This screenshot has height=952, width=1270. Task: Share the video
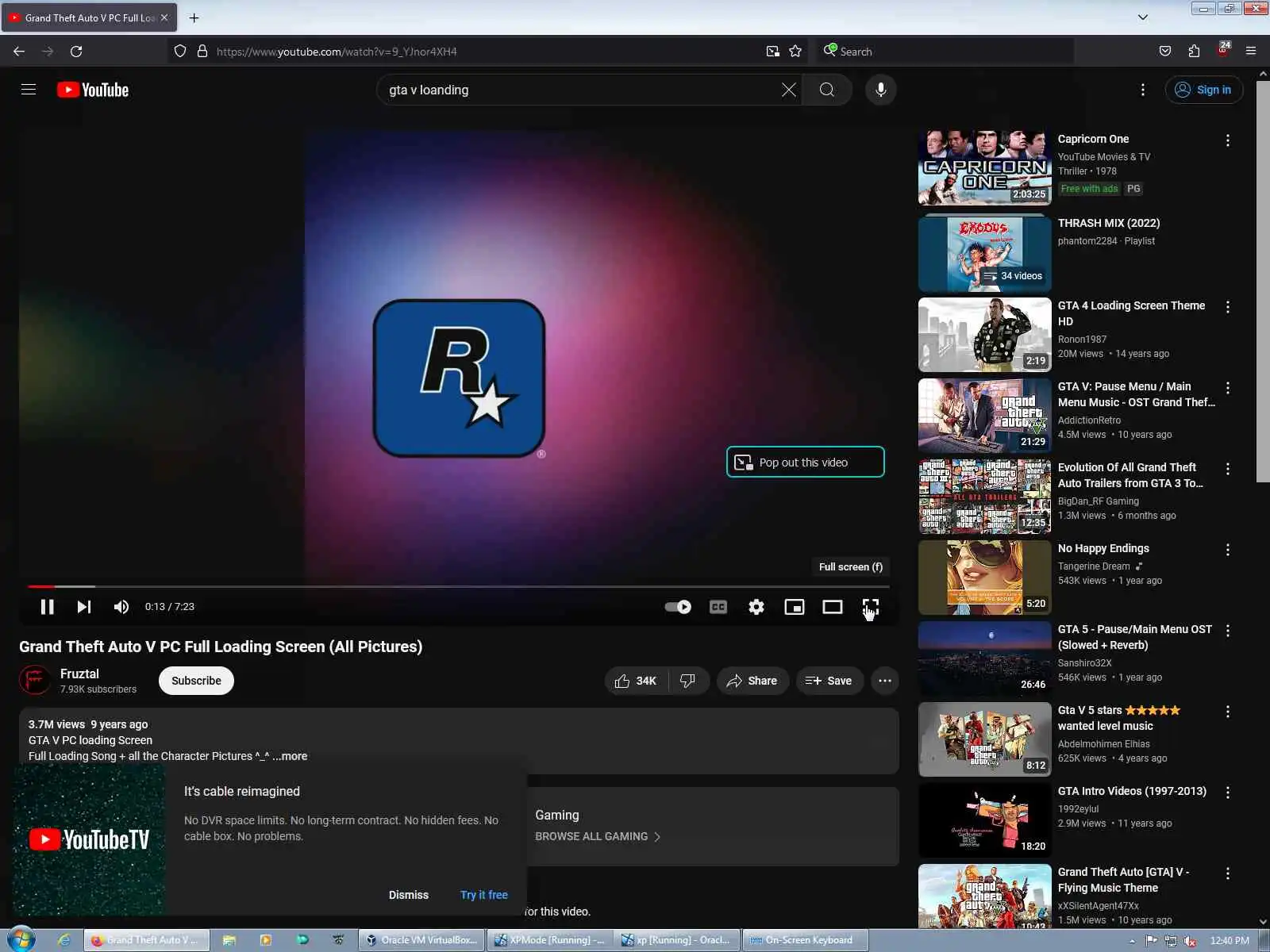[x=752, y=681]
